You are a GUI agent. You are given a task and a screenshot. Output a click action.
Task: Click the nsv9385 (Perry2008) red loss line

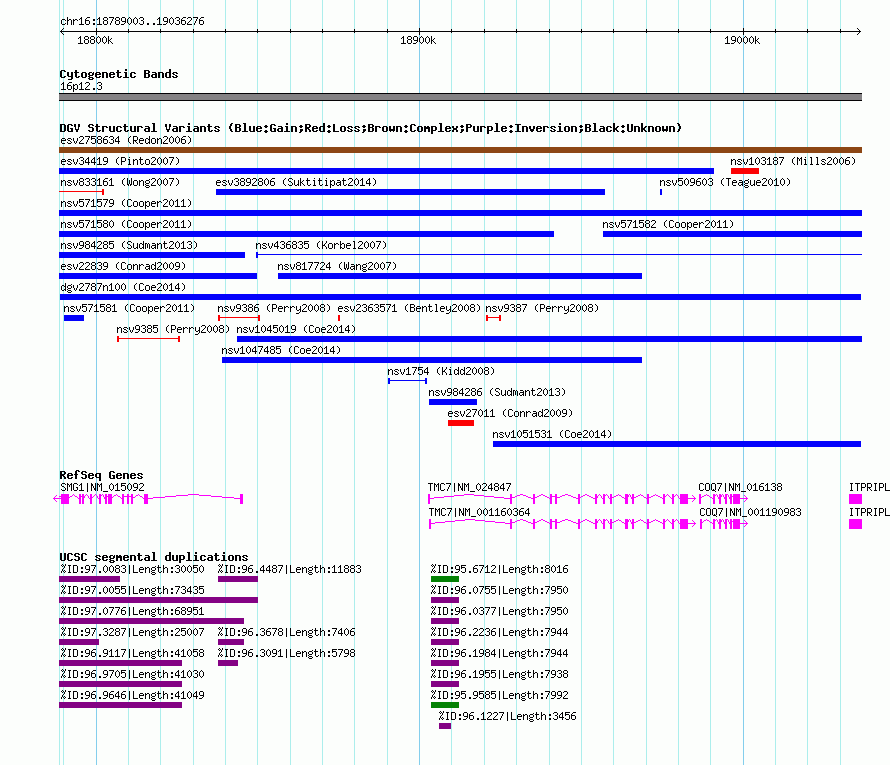pyautogui.click(x=149, y=339)
